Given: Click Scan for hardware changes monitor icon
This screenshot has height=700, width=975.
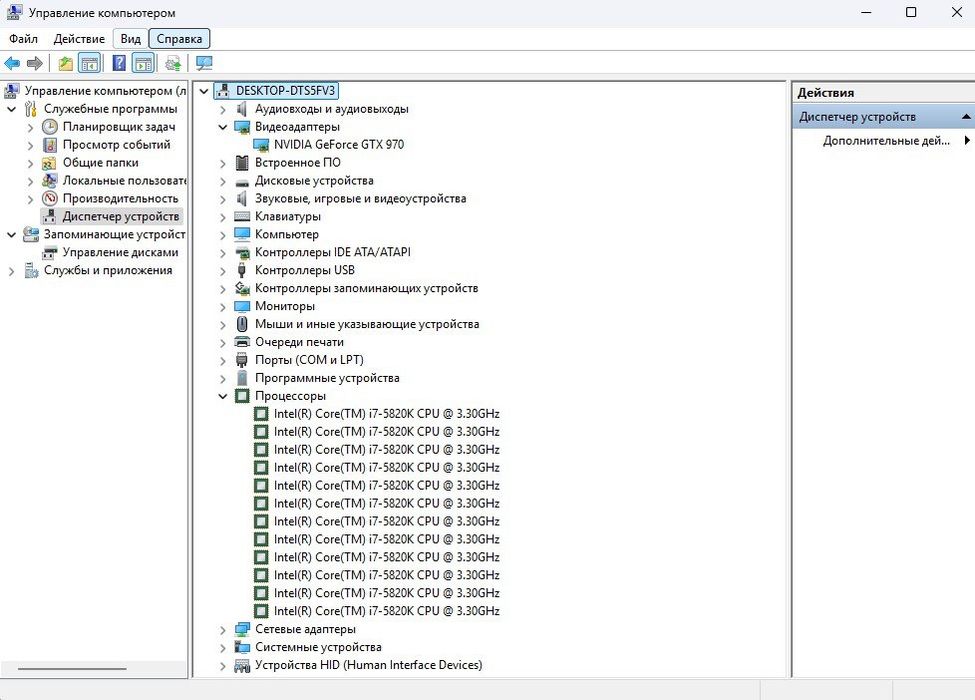Looking at the screenshot, I should click(204, 63).
